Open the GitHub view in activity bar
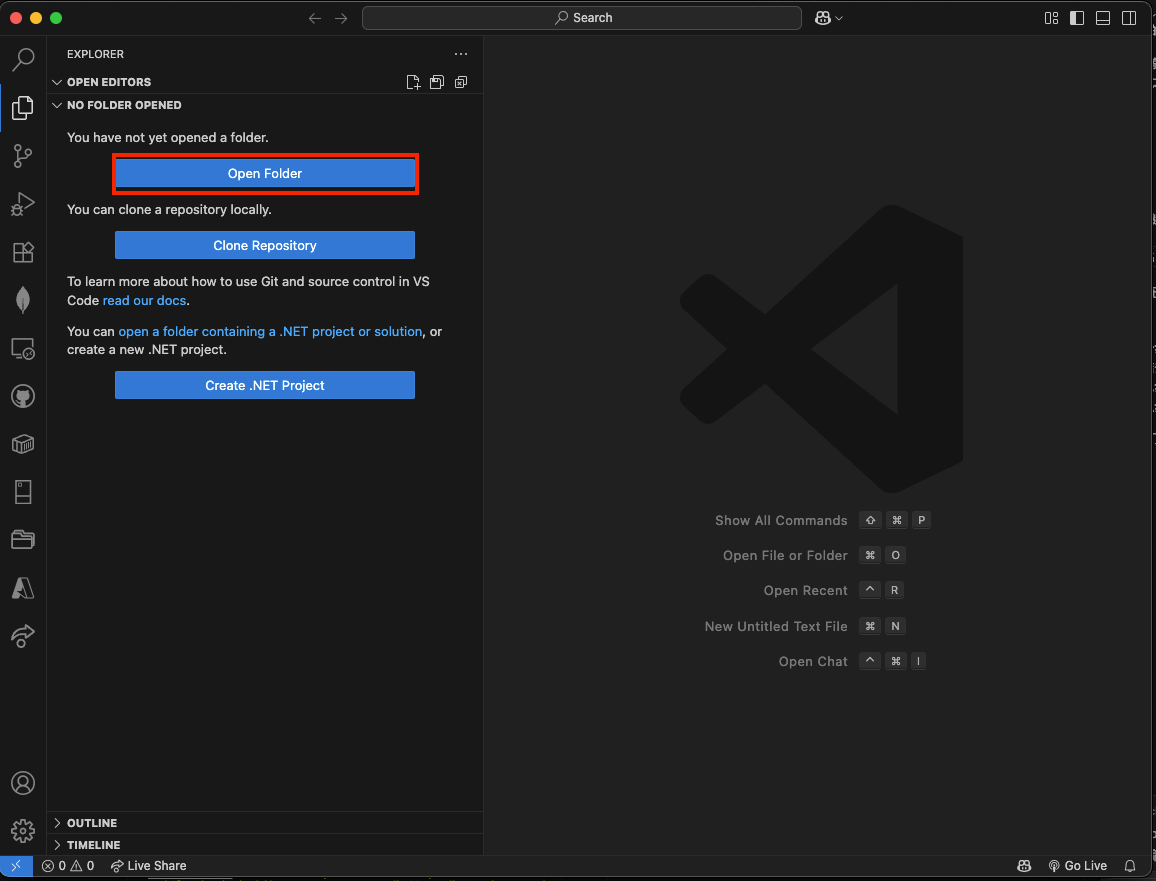Viewport: 1156px width, 881px height. [23, 396]
